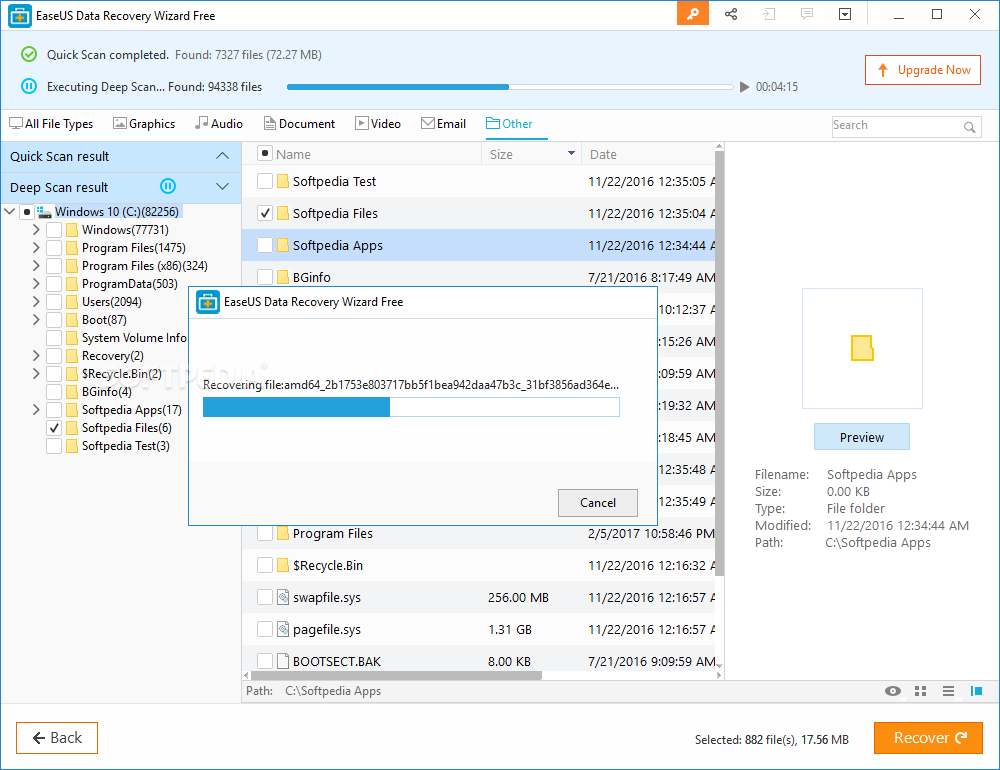Collapse the Quick Scan result section
The width and height of the screenshot is (1000, 770).
[222, 156]
